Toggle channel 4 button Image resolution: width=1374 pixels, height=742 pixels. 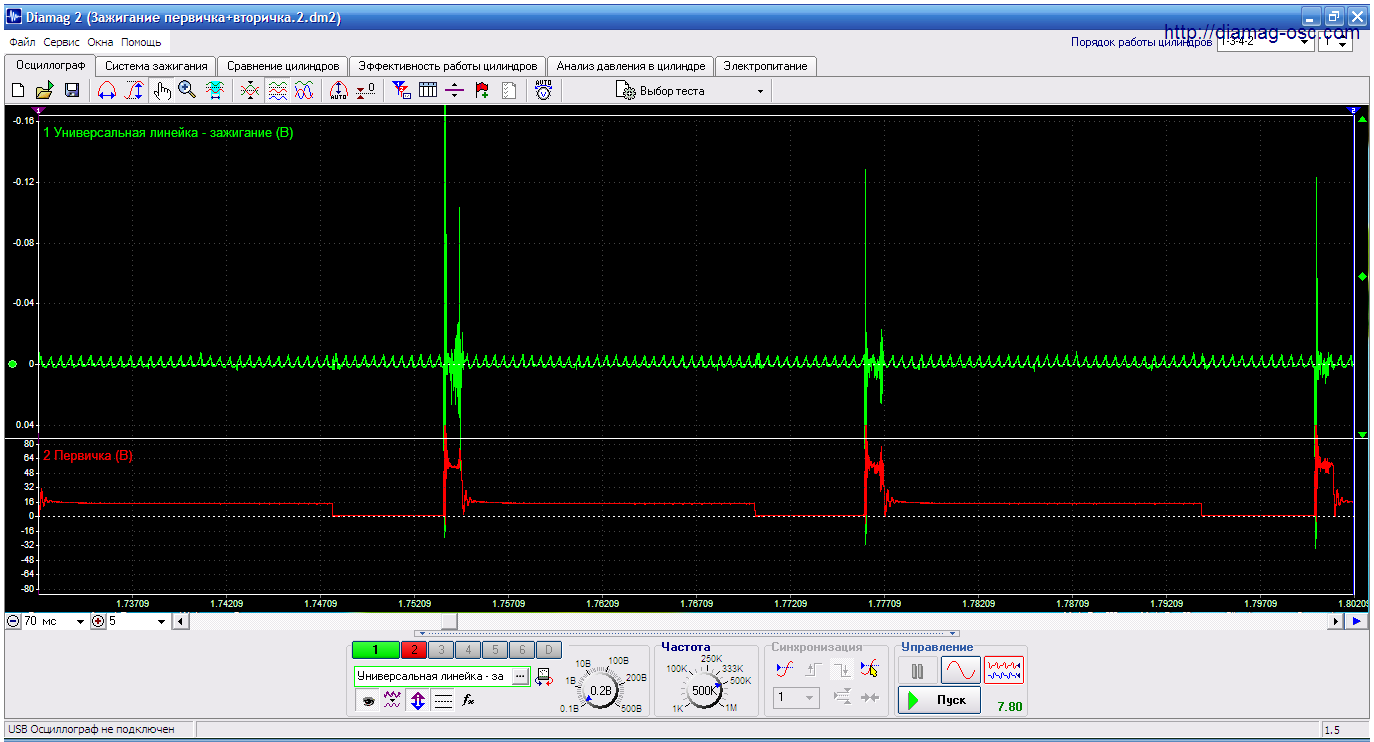468,650
